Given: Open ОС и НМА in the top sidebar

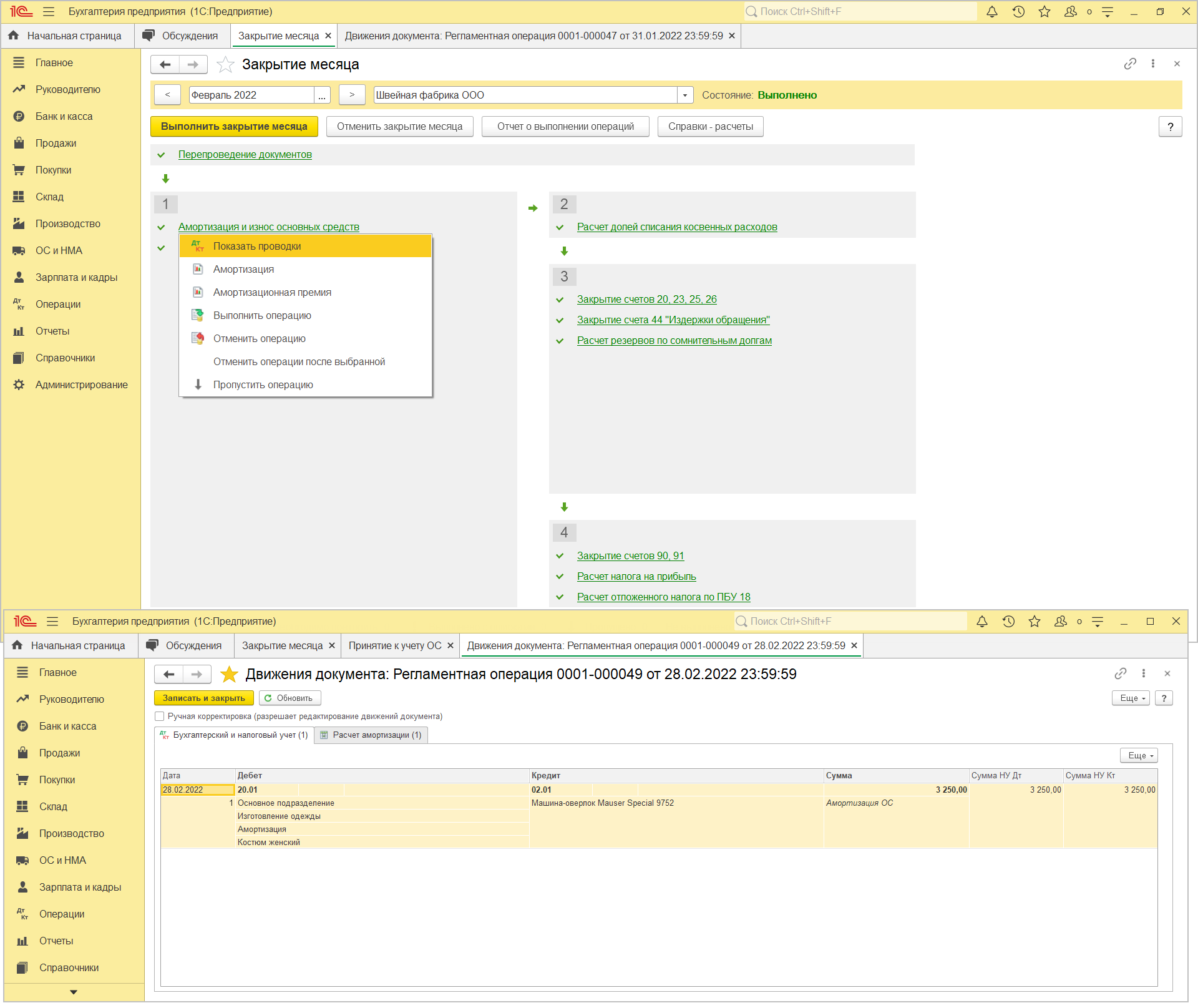Looking at the screenshot, I should 59,251.
